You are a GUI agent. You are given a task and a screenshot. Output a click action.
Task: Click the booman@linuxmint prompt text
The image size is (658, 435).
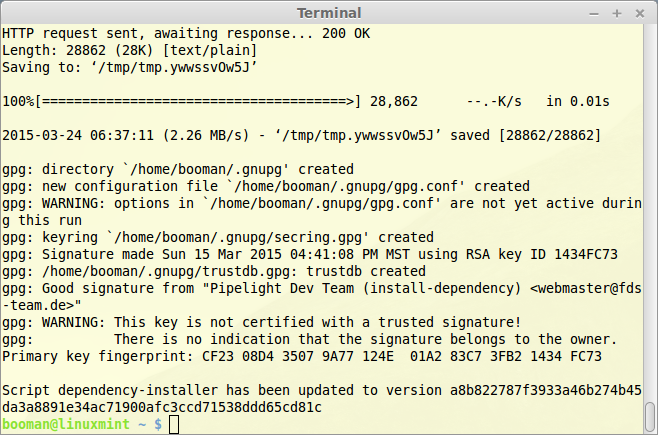[x=66, y=424]
